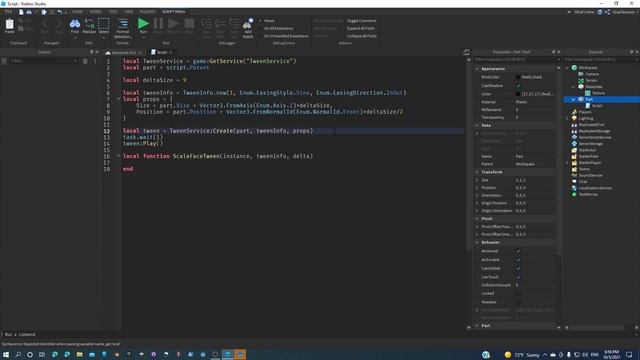The width and height of the screenshot is (640, 360).
Task: Expand the Size property row
Action: 477,180
